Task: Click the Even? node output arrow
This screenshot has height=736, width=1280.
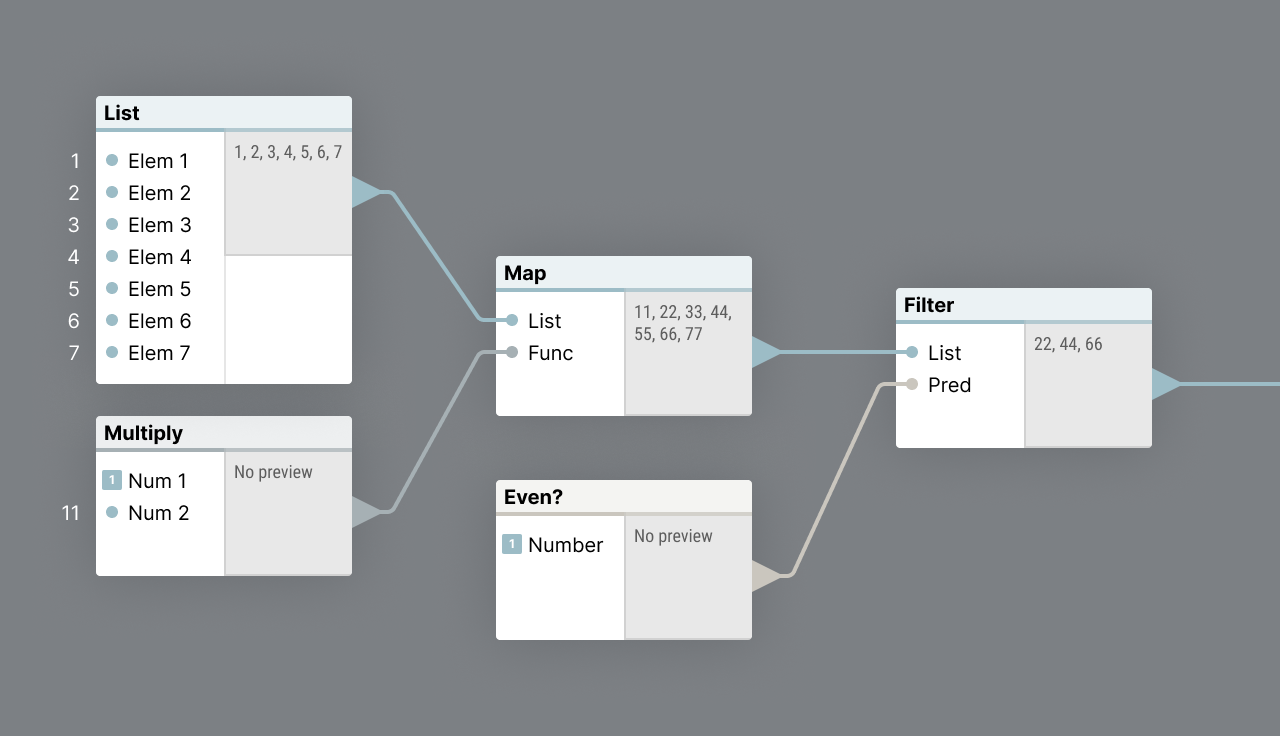Action: click(x=766, y=576)
